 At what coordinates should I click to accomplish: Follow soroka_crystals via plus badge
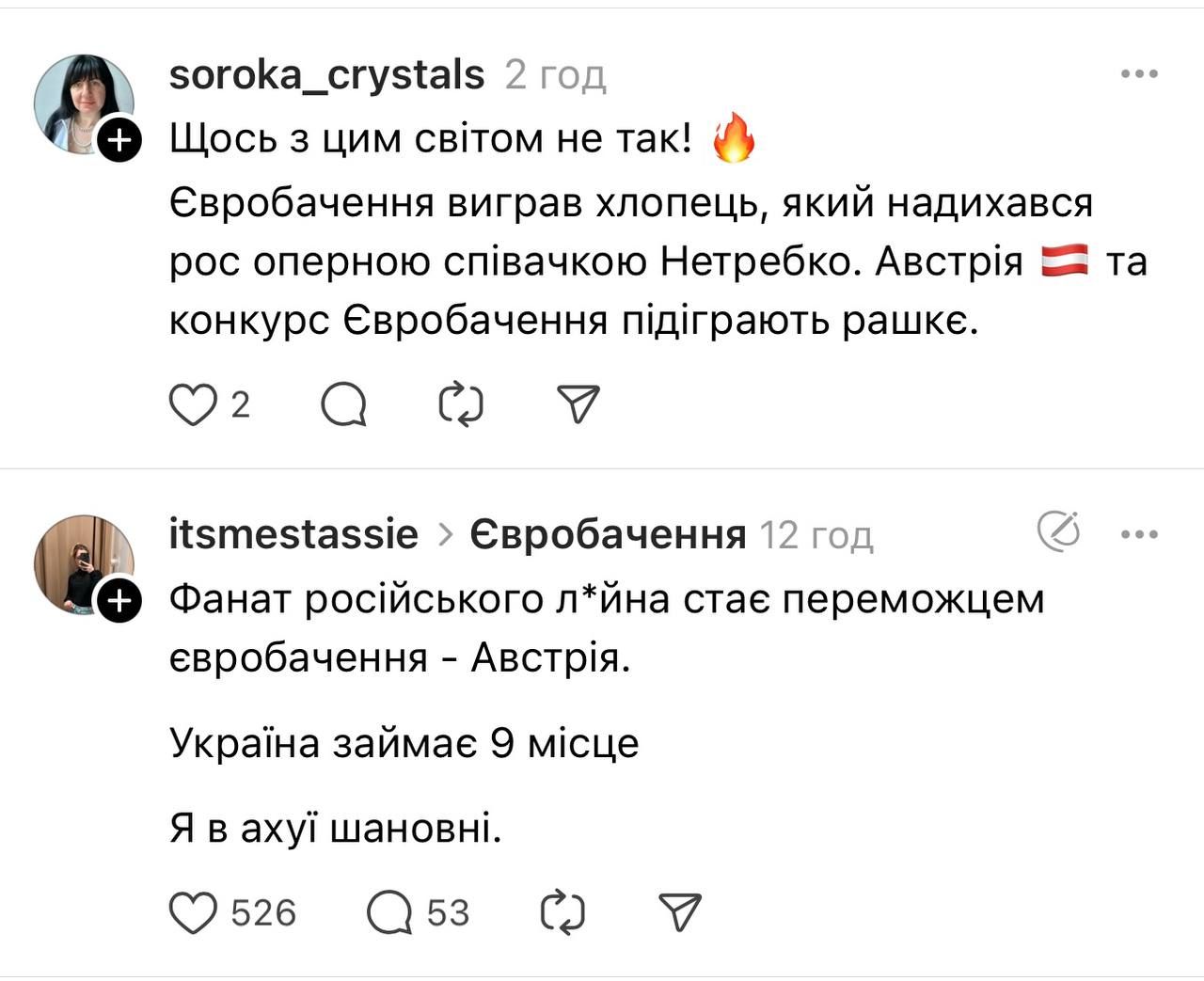pyautogui.click(x=119, y=141)
